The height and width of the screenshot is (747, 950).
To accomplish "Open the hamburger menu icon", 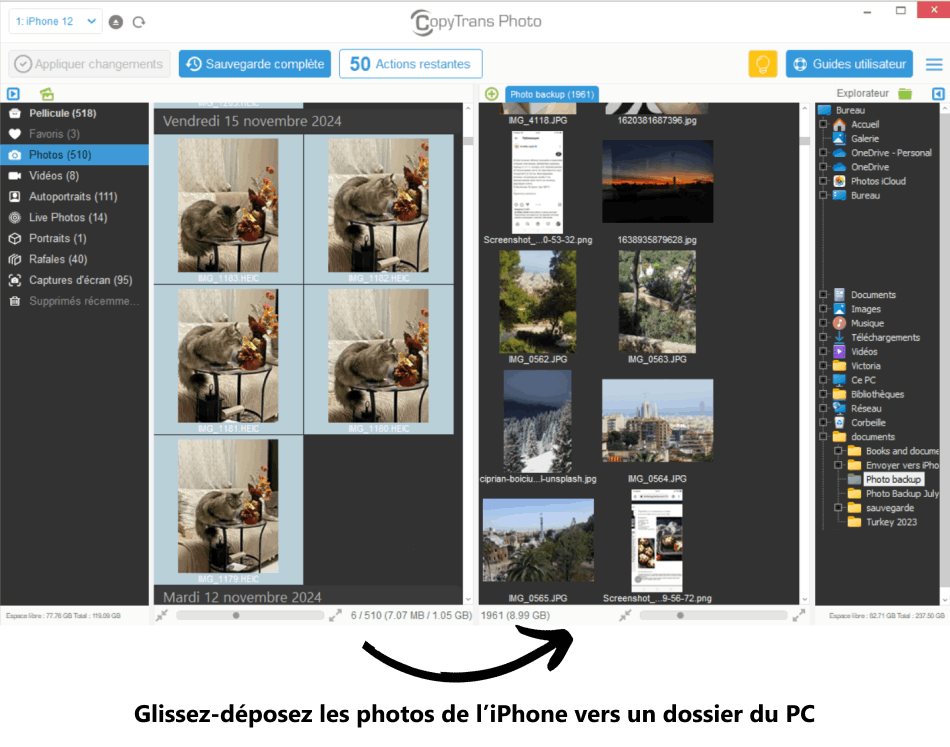I will click(934, 64).
